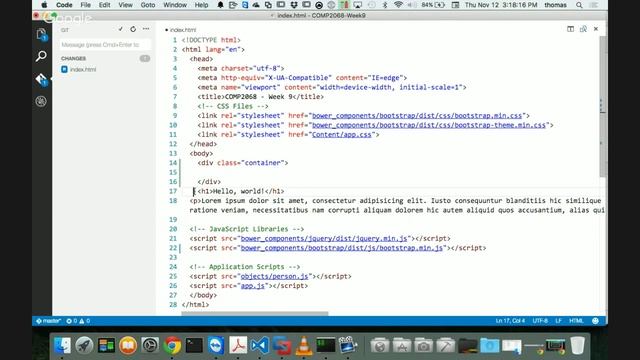Follow the app.js script link
This screenshot has width=640, height=360.
[253, 286]
